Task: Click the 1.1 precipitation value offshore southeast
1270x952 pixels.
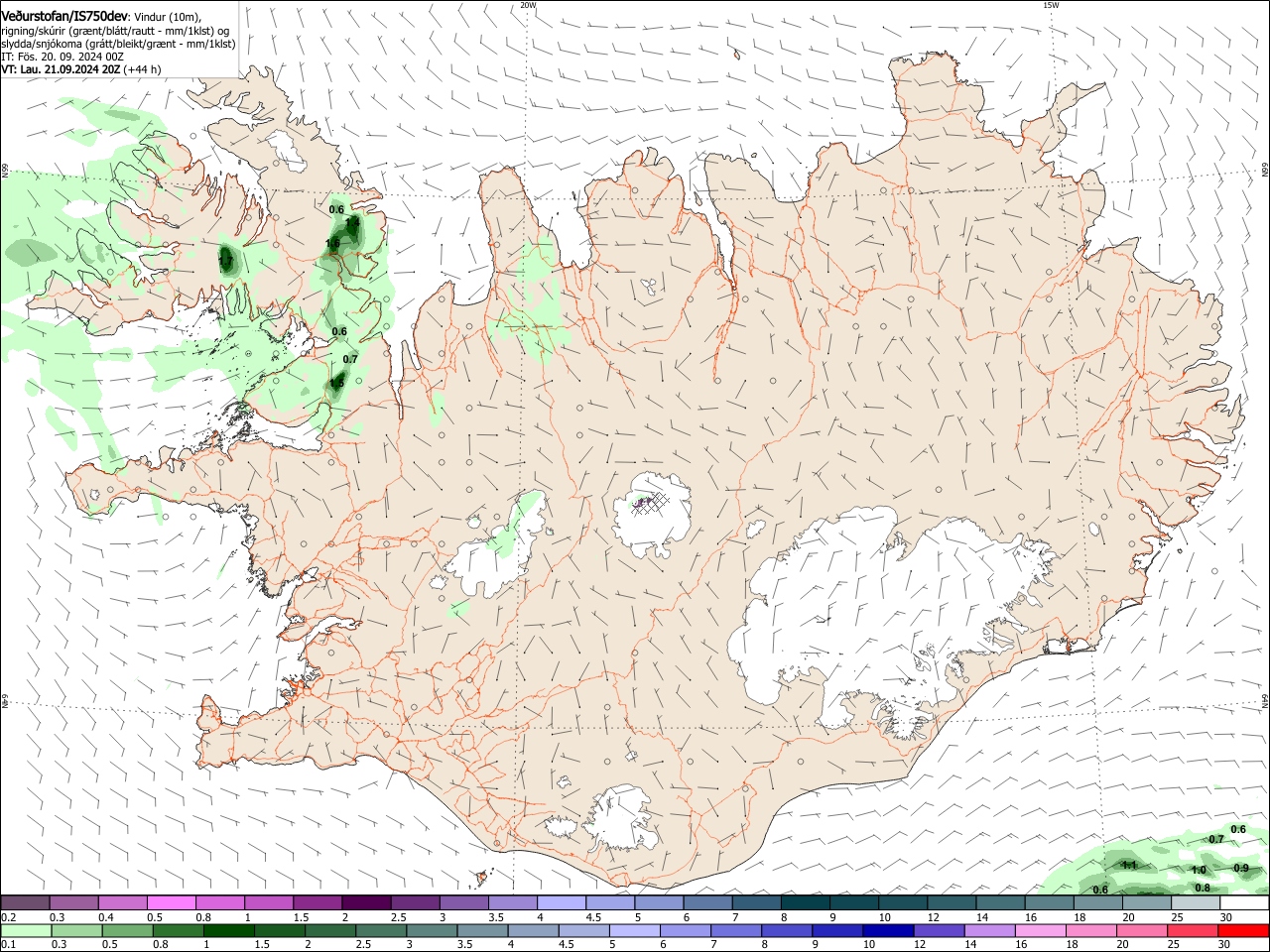Action: [1128, 865]
